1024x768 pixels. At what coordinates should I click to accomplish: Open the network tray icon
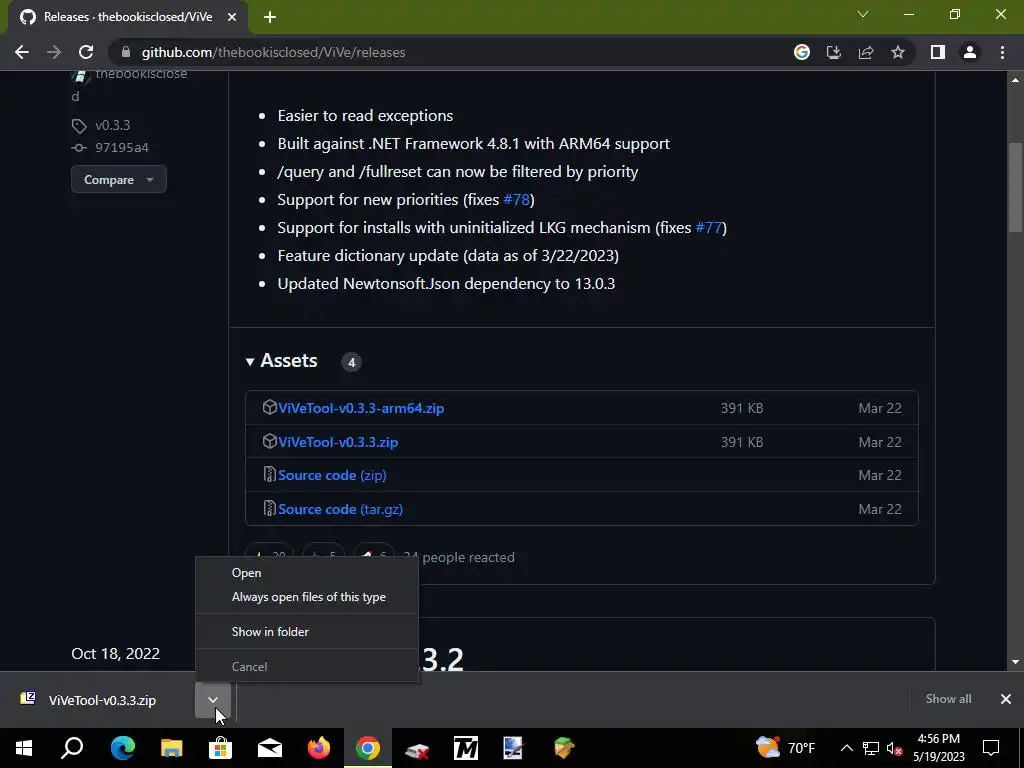pyautogui.click(x=871, y=748)
